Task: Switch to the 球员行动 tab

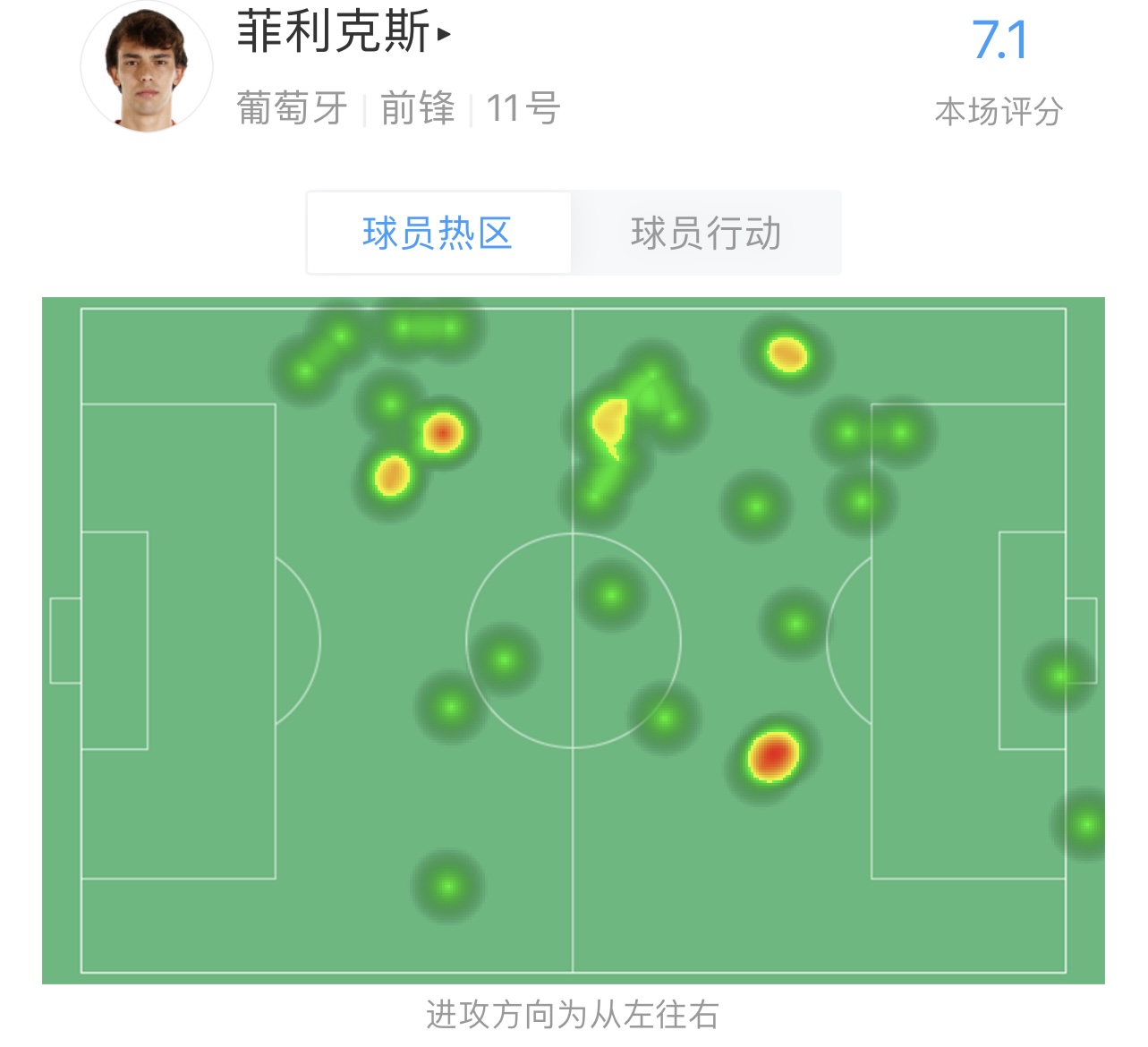Action: 706,233
